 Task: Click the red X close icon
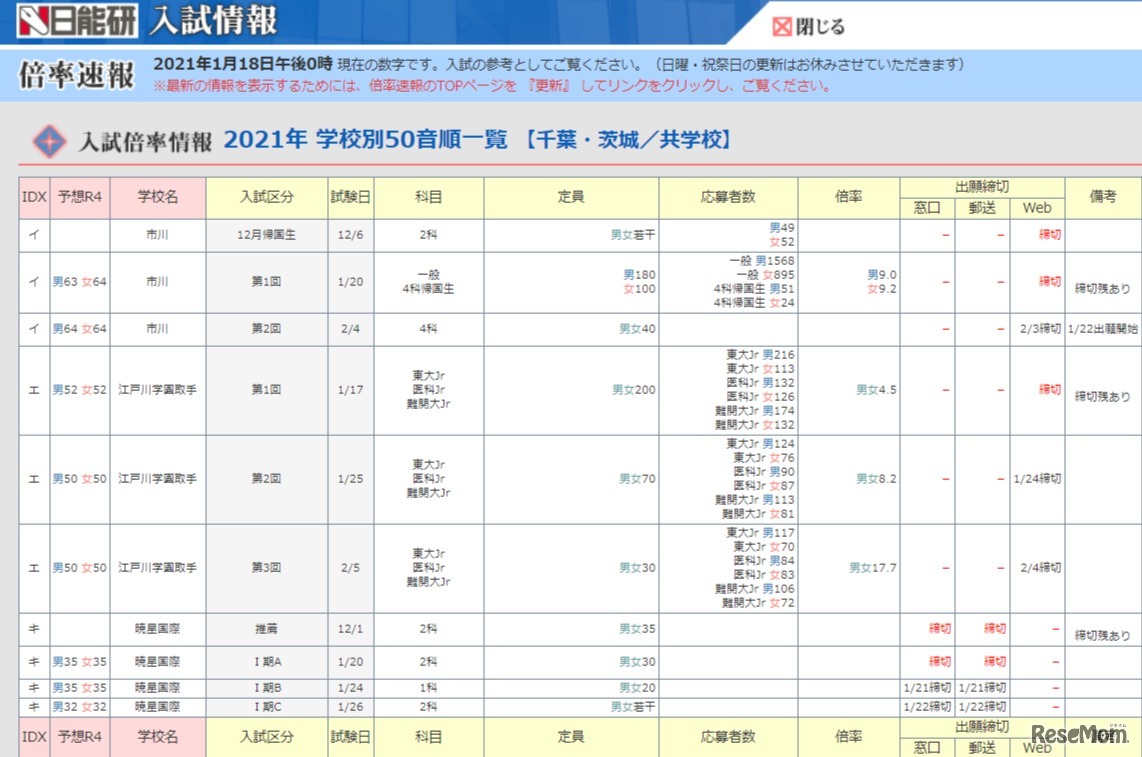click(781, 27)
